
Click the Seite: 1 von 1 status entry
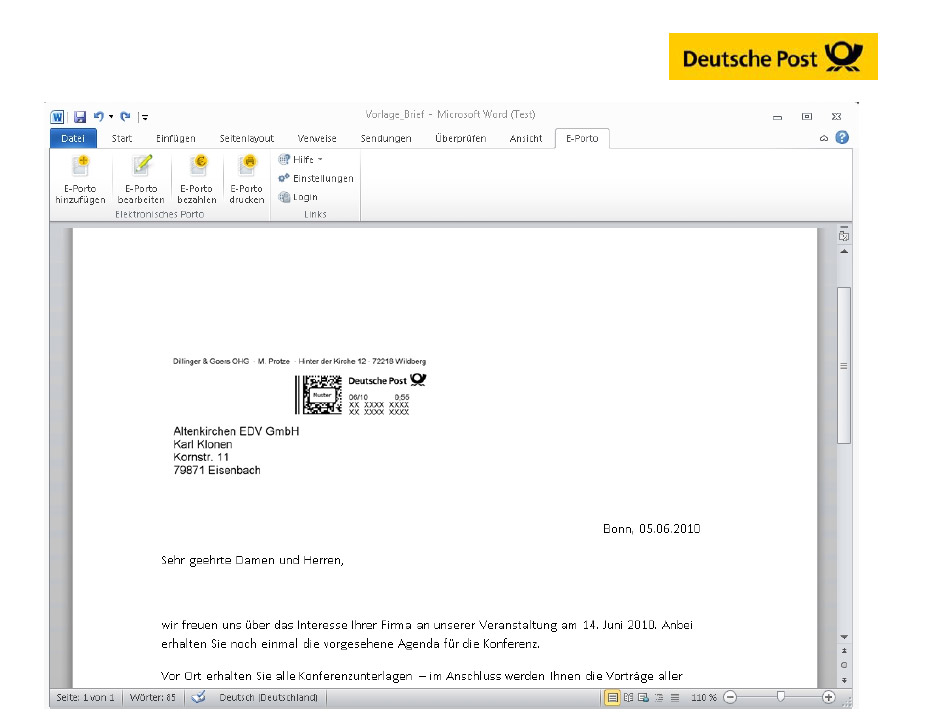pos(86,698)
